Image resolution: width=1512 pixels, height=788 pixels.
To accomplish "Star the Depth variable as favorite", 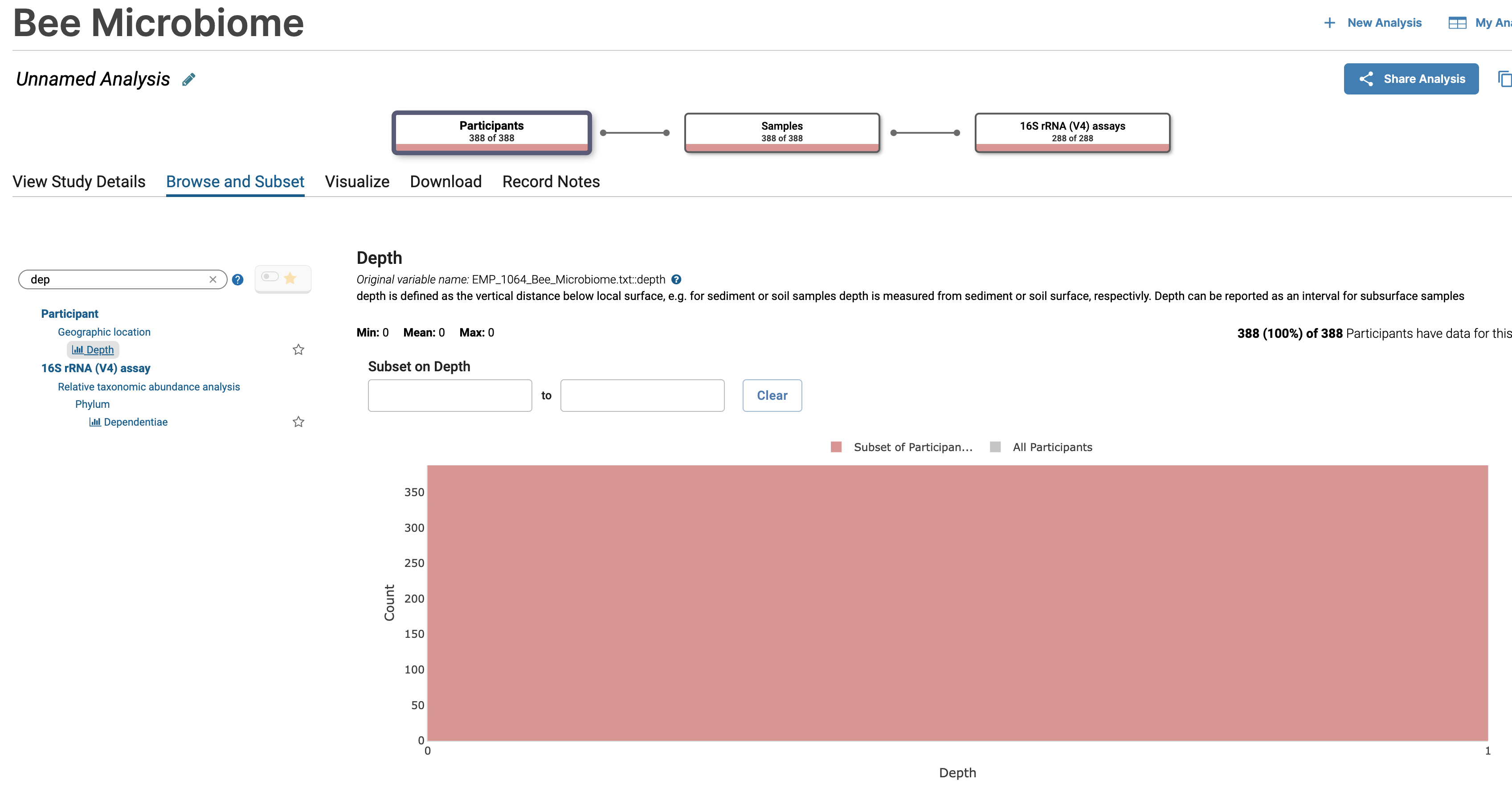I will tap(298, 349).
